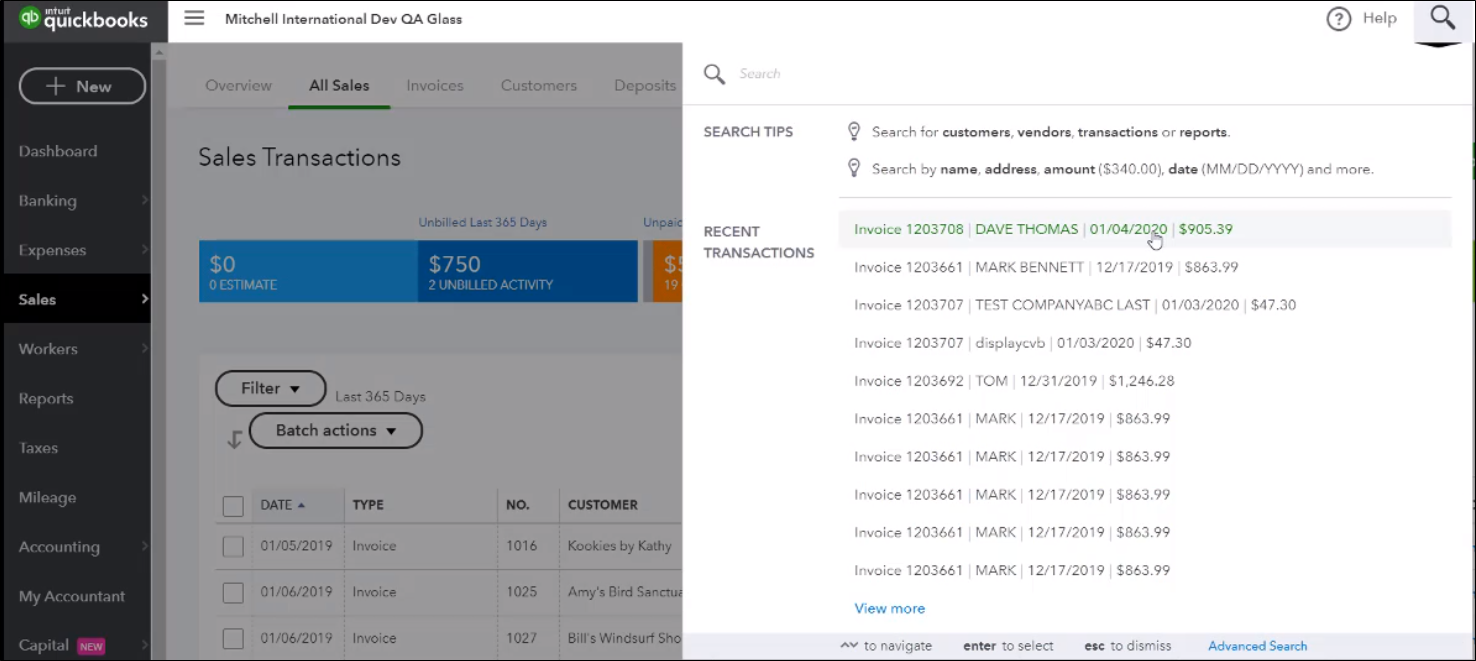Tick the select-all checkbox in table header

[233, 506]
